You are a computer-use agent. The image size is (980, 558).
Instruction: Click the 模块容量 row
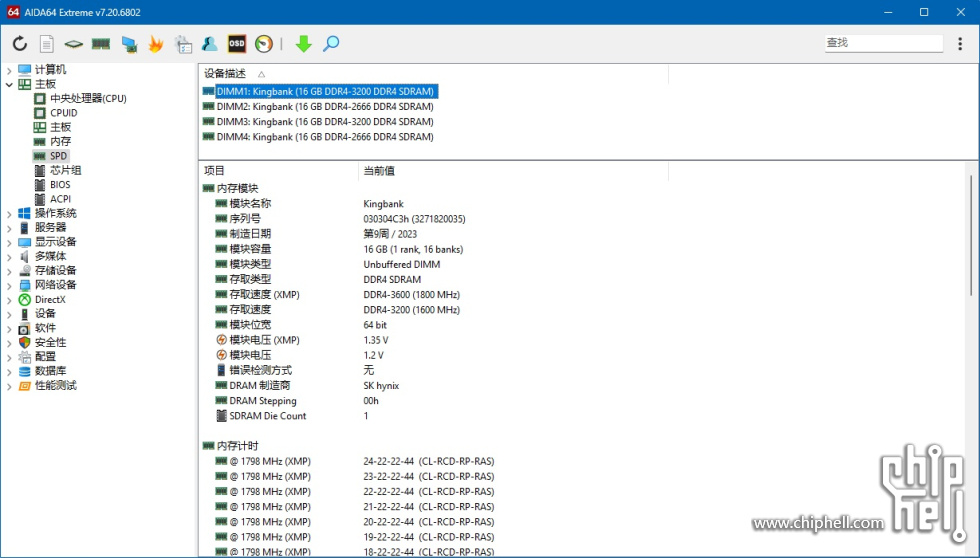coord(339,249)
